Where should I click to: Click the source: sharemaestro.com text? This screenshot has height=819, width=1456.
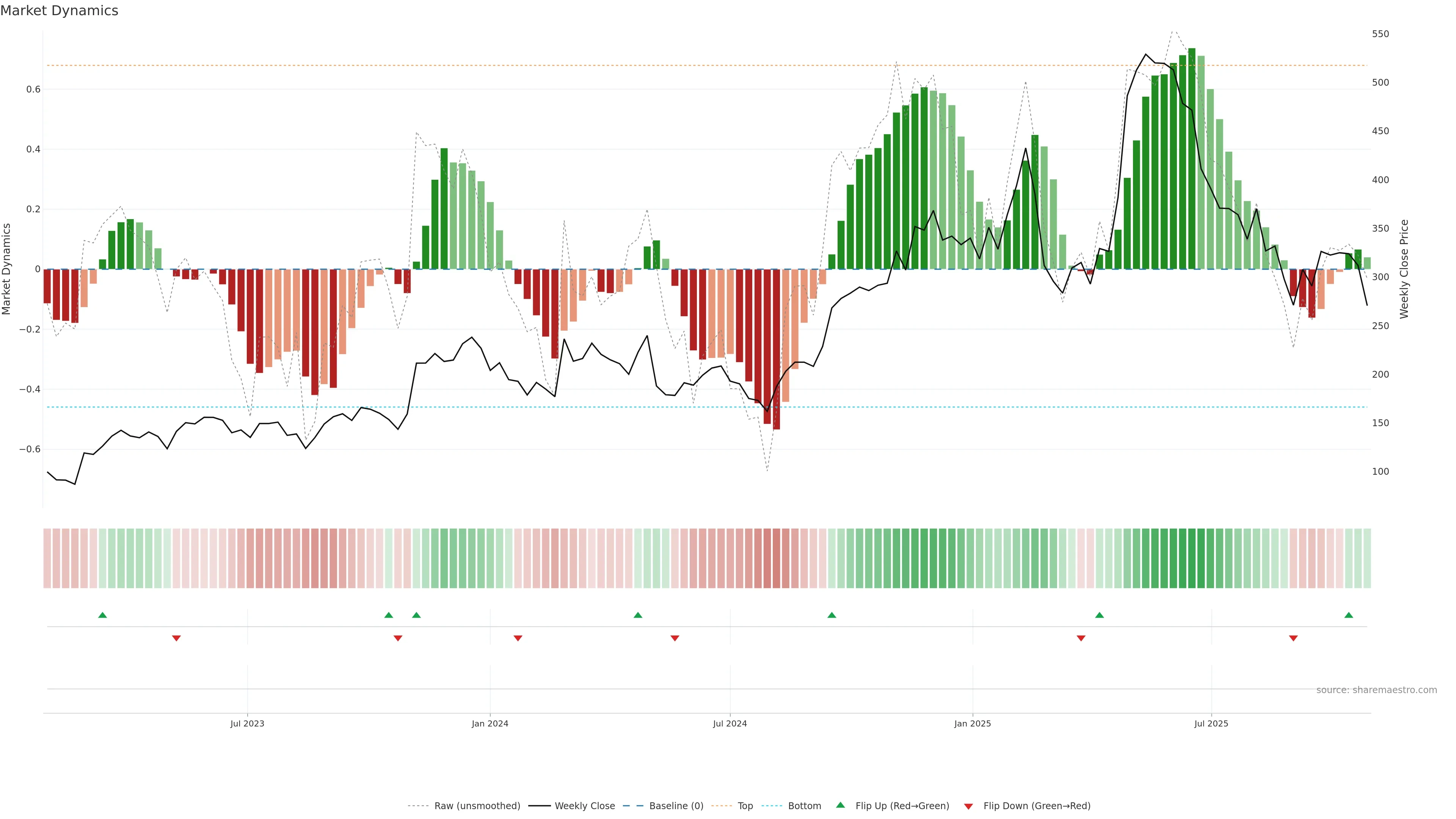coord(1376,690)
